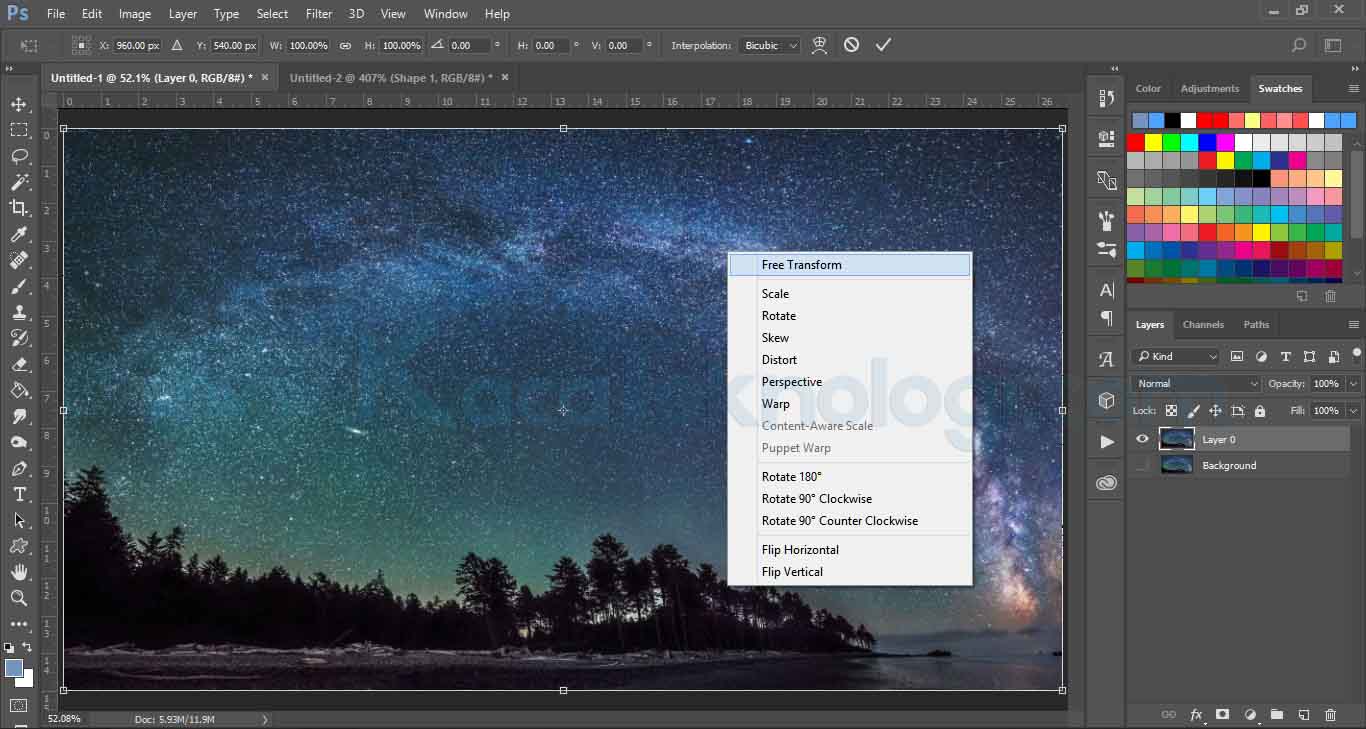Select the Magic Wand tool
Image resolution: width=1366 pixels, height=729 pixels.
[19, 182]
